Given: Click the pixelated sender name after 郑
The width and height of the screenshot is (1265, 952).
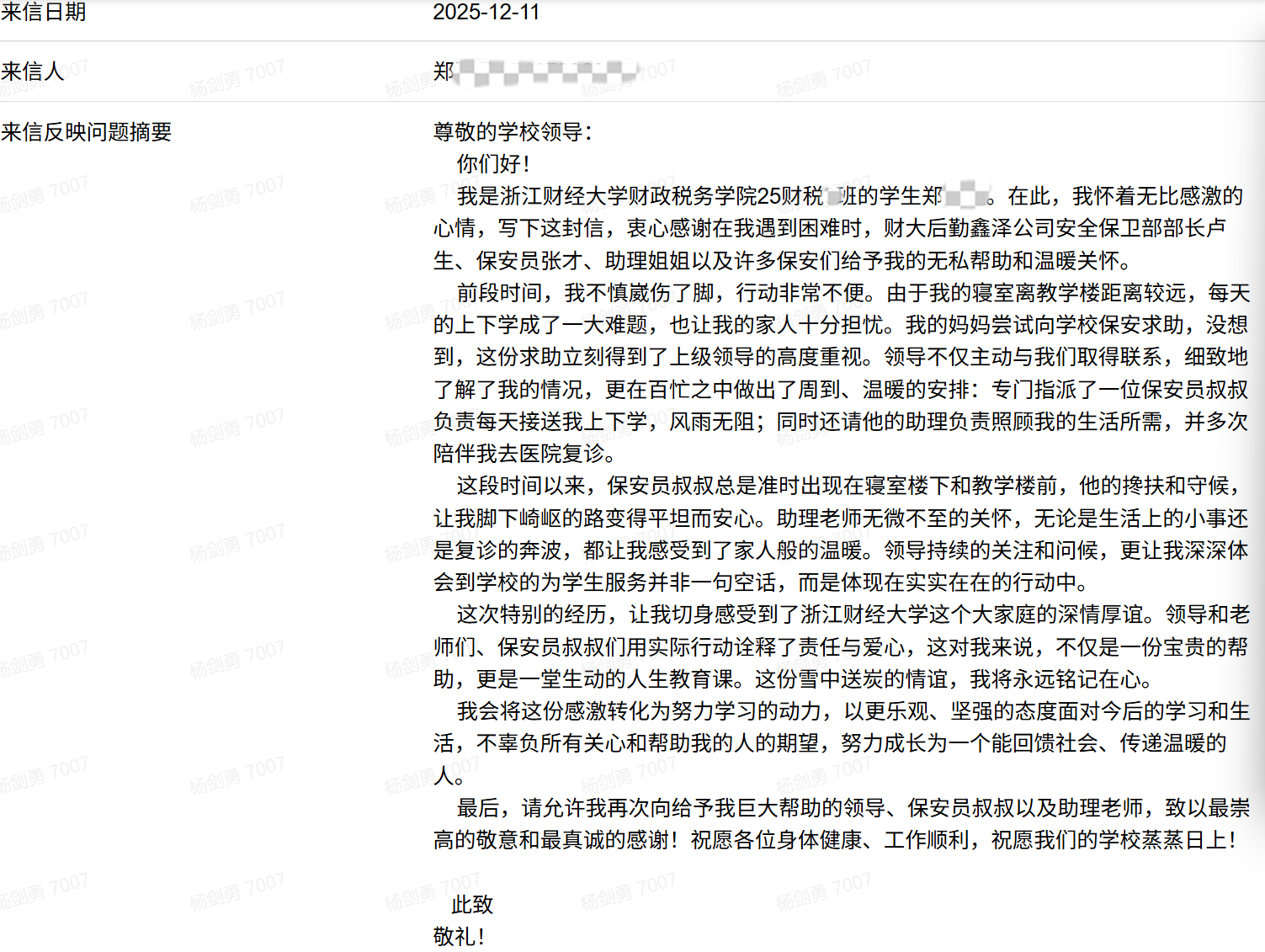Looking at the screenshot, I should (x=547, y=72).
